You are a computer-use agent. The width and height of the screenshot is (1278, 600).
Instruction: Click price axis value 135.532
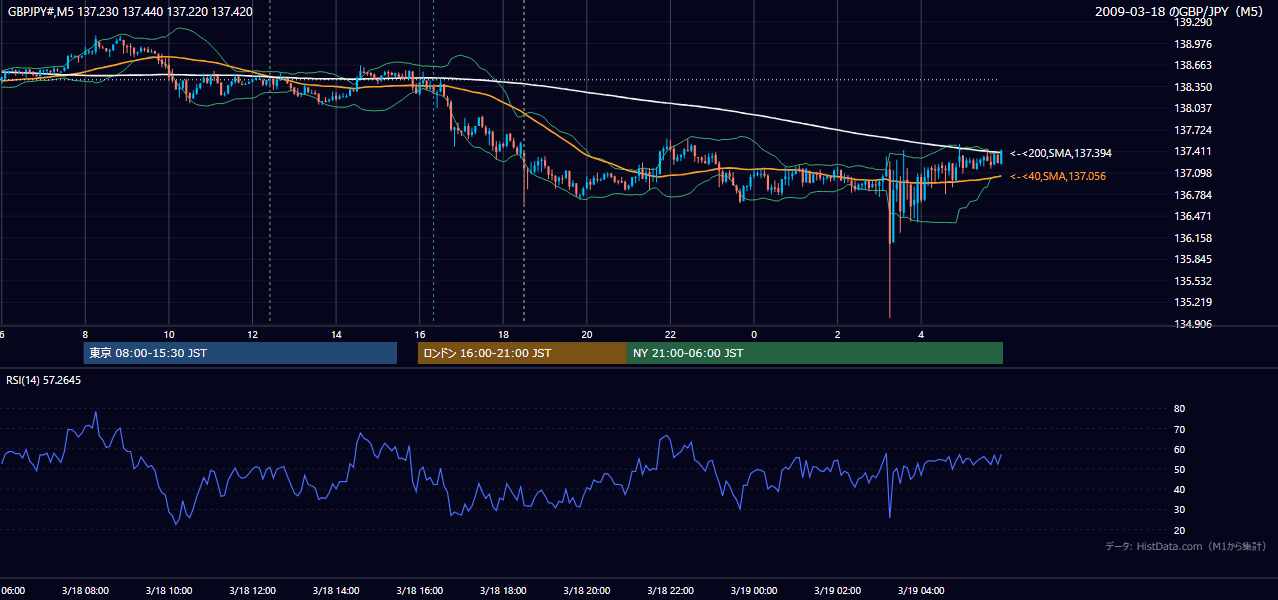coord(1194,281)
